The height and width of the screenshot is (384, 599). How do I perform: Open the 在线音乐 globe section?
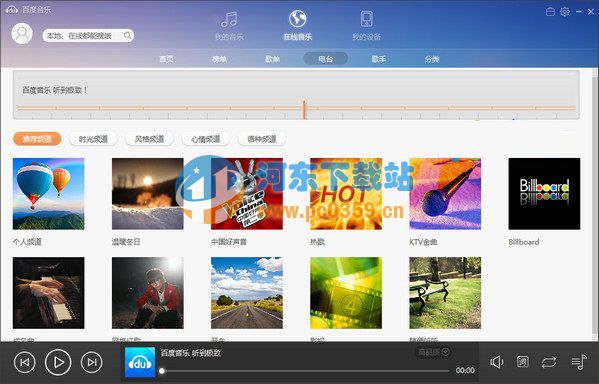297,25
